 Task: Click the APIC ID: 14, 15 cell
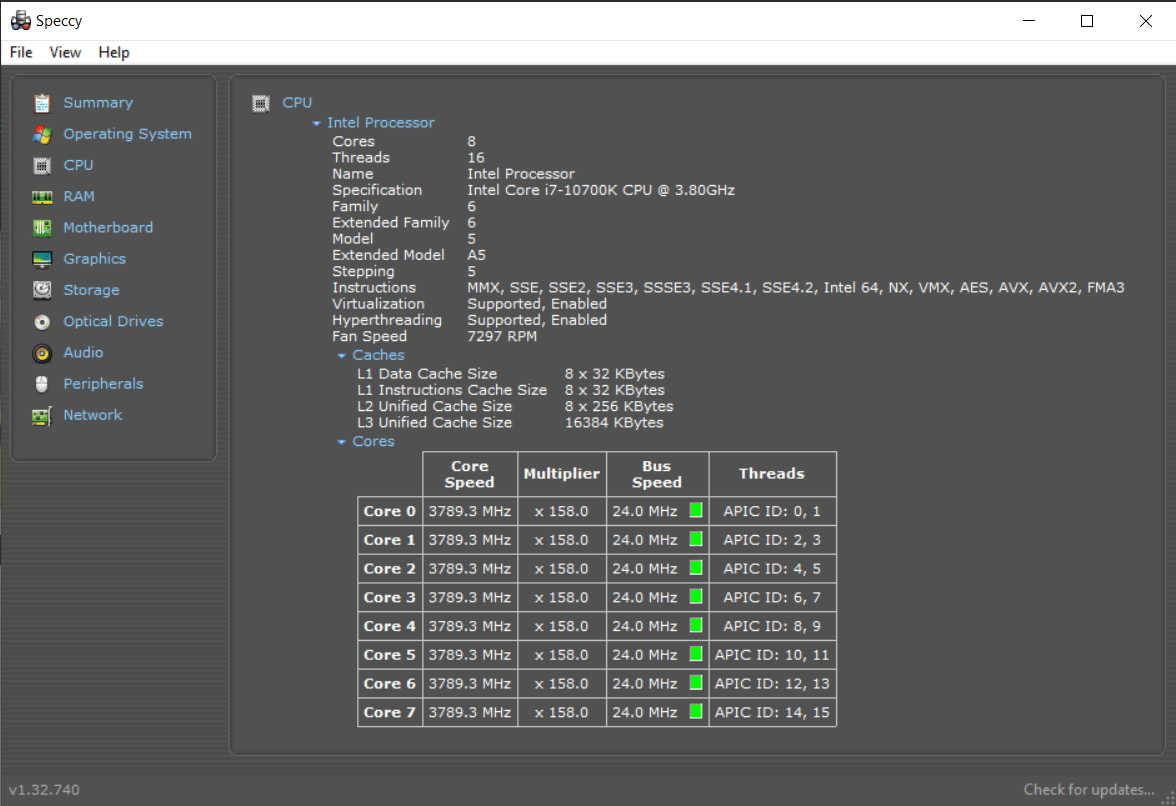coord(772,712)
